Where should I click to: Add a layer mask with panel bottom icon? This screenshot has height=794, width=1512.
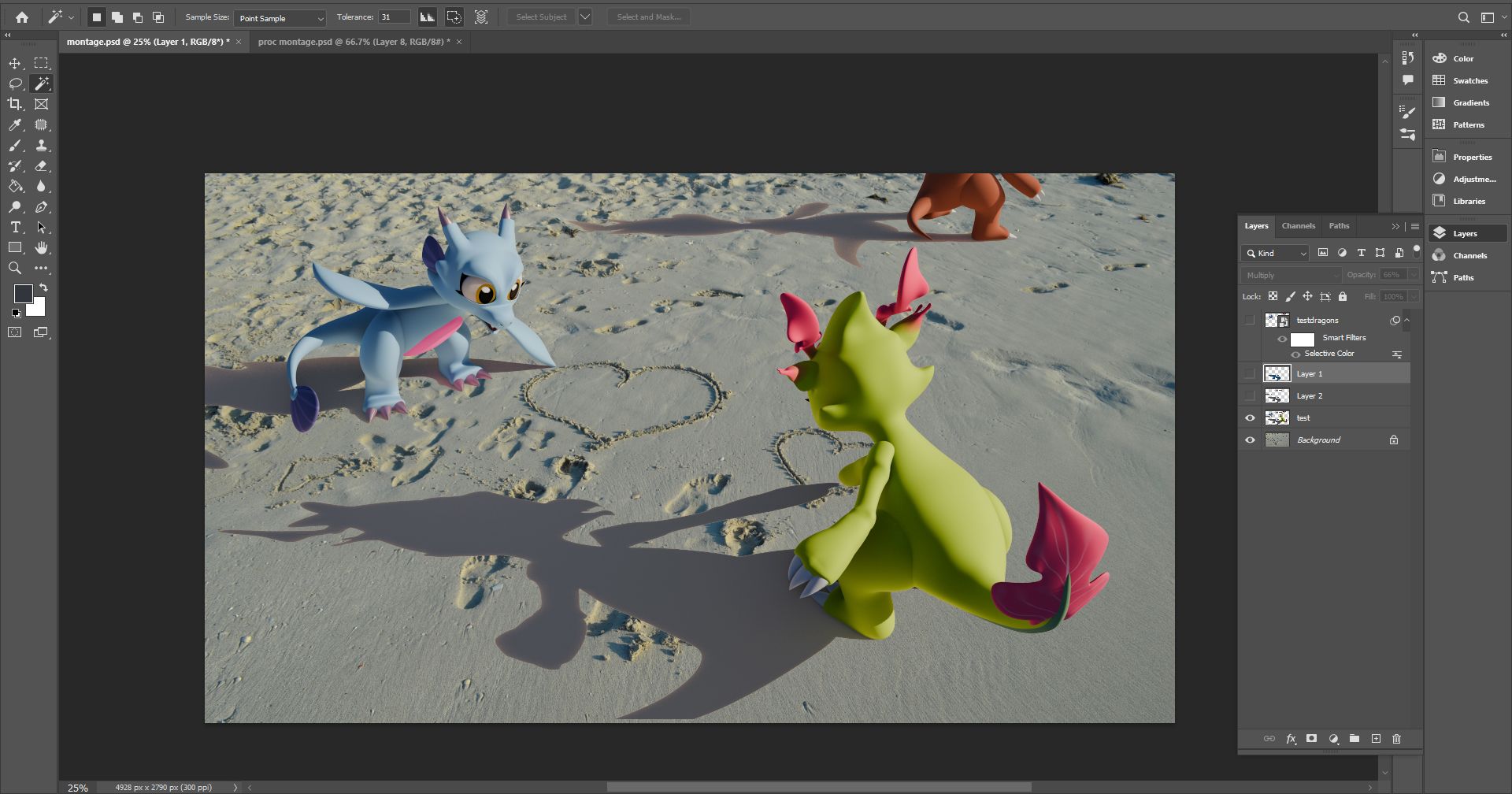pos(1311,739)
